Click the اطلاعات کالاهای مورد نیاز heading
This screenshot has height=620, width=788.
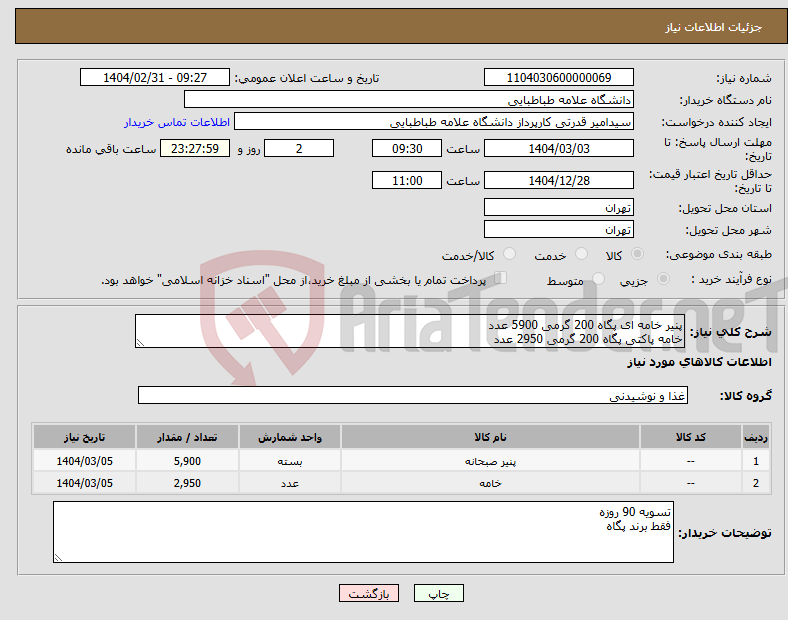tap(700, 362)
